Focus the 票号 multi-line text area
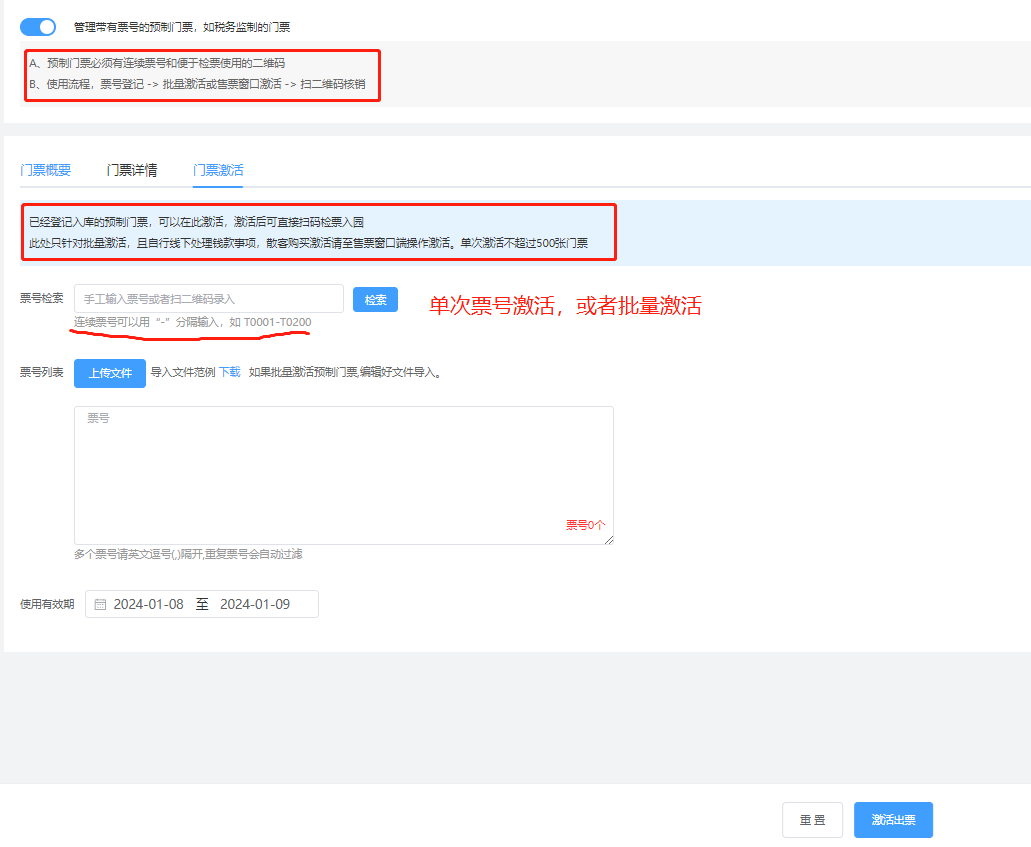This screenshot has height=847, width=1031. pos(343,470)
